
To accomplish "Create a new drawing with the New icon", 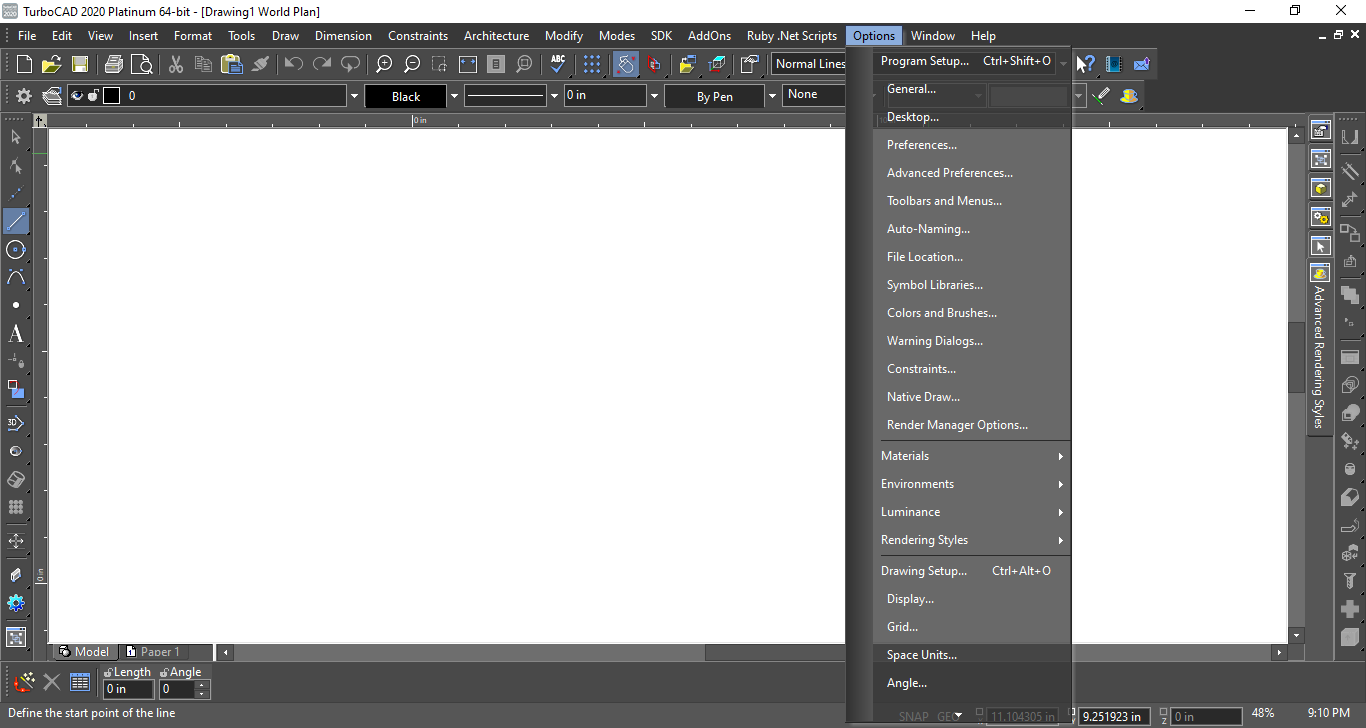I will pyautogui.click(x=24, y=64).
